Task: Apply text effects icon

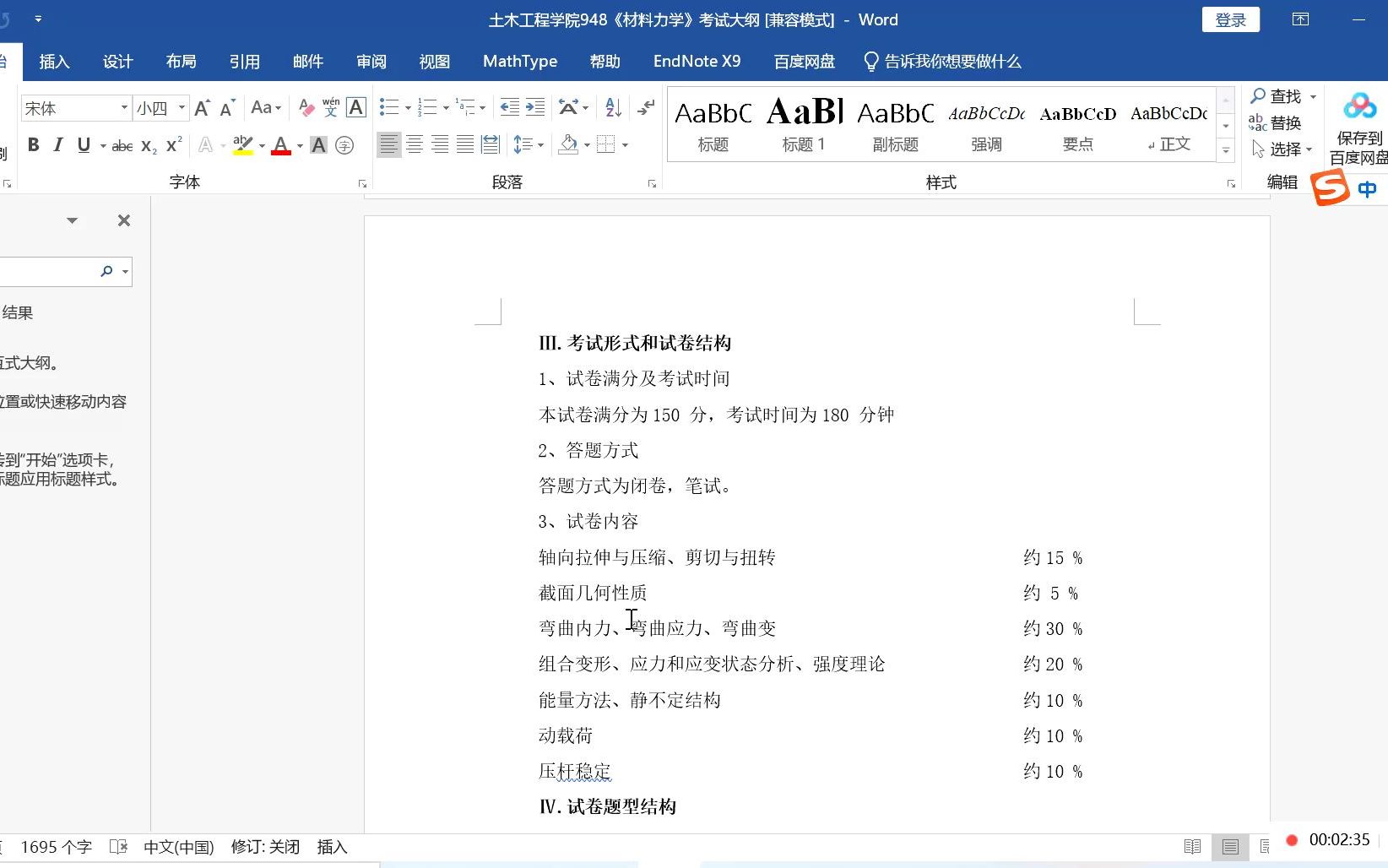Action: tap(205, 145)
